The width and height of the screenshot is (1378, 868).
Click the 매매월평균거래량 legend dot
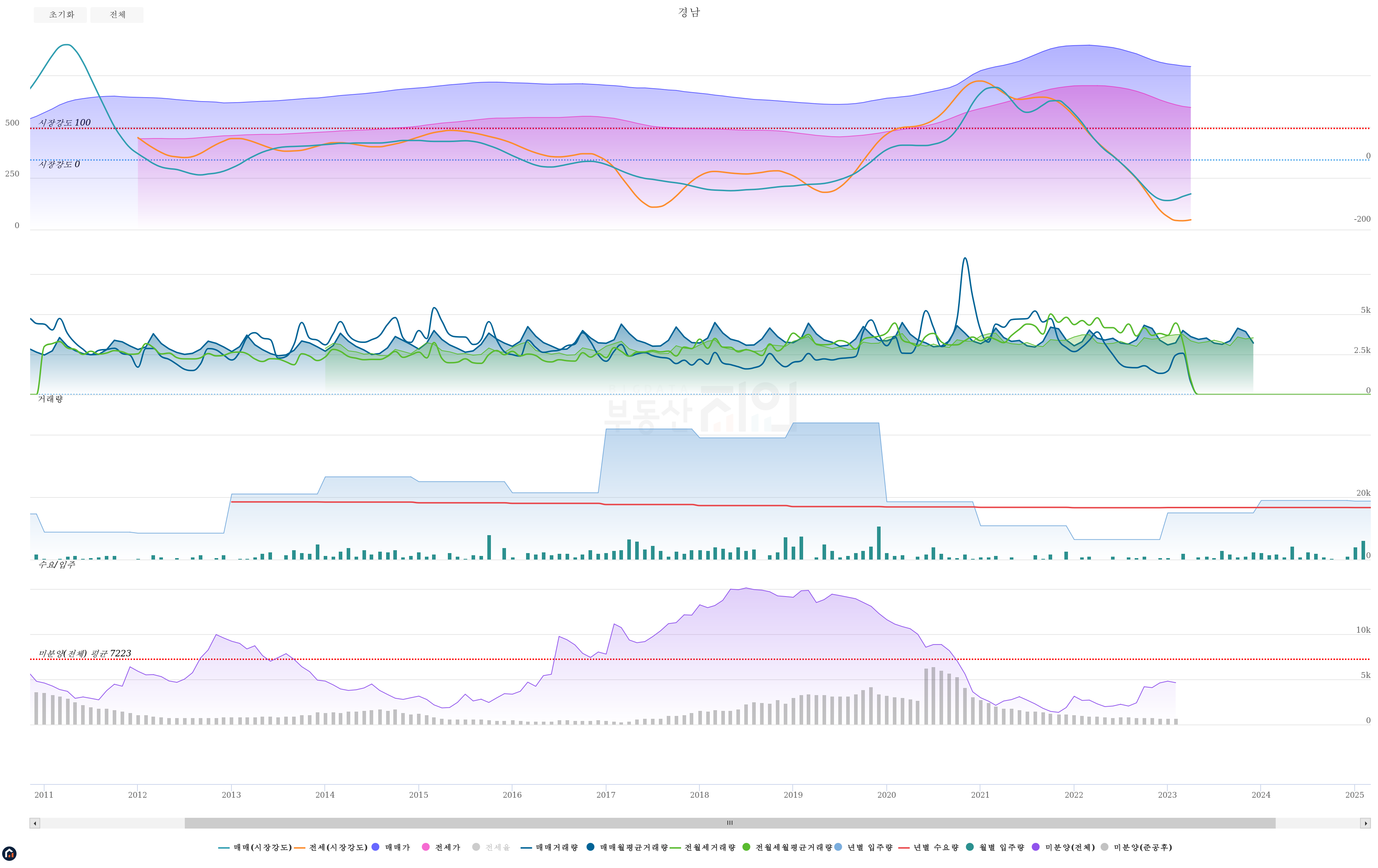pos(591,847)
